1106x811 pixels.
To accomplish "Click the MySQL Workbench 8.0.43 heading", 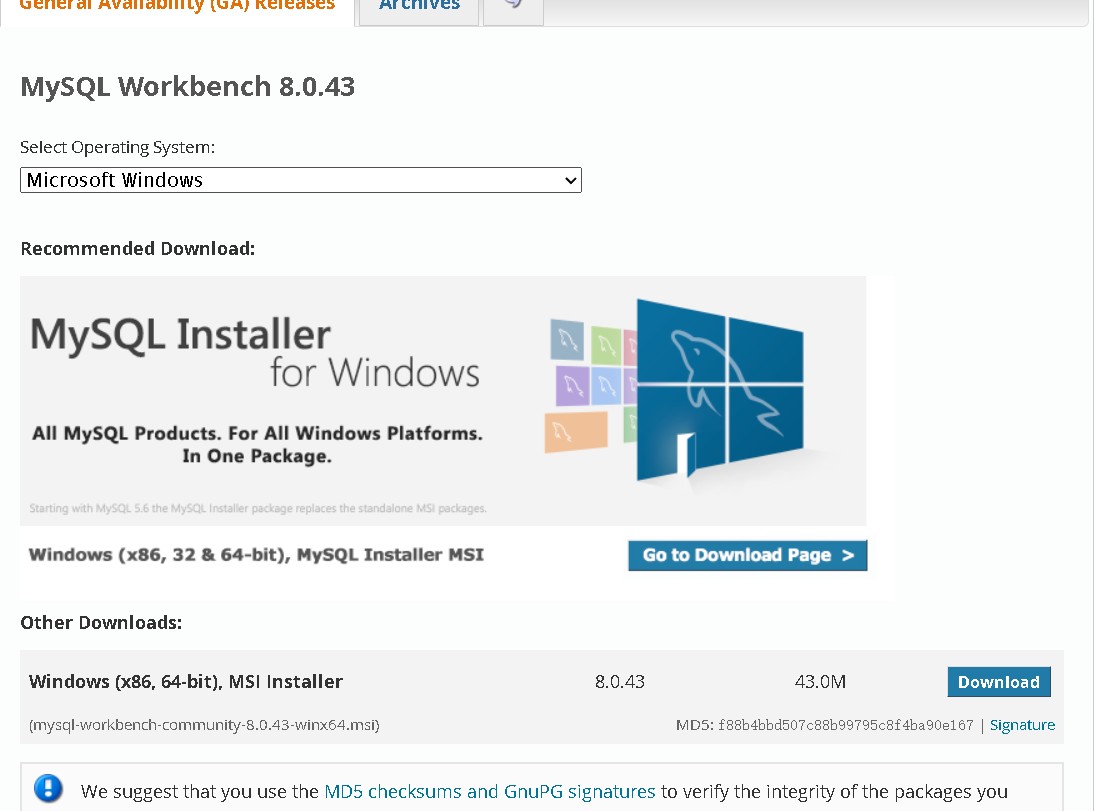I will (x=188, y=87).
